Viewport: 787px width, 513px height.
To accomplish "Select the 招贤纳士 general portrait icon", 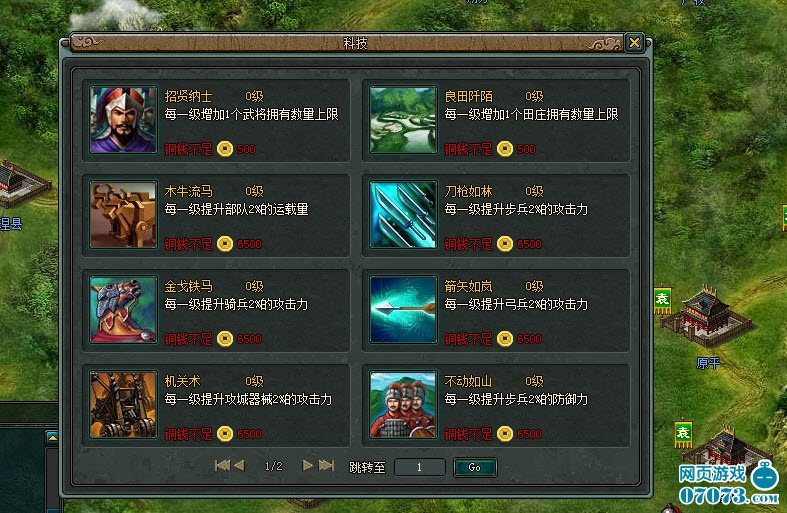I will pos(123,119).
